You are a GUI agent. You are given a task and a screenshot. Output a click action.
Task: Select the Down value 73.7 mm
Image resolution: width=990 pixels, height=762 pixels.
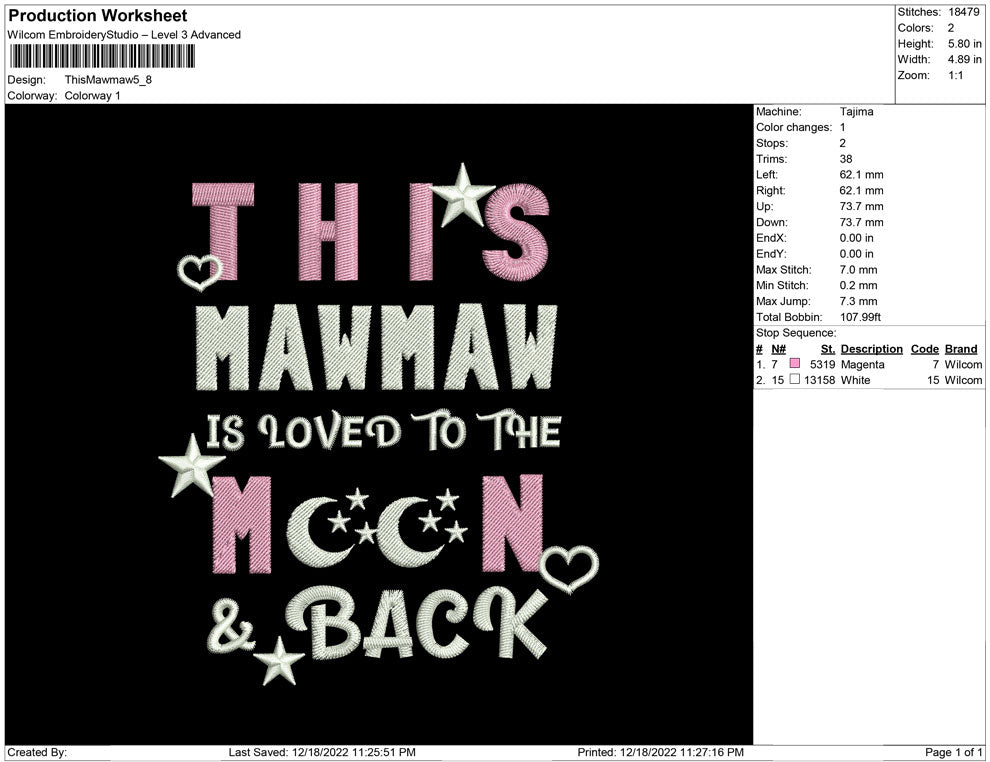pos(861,222)
